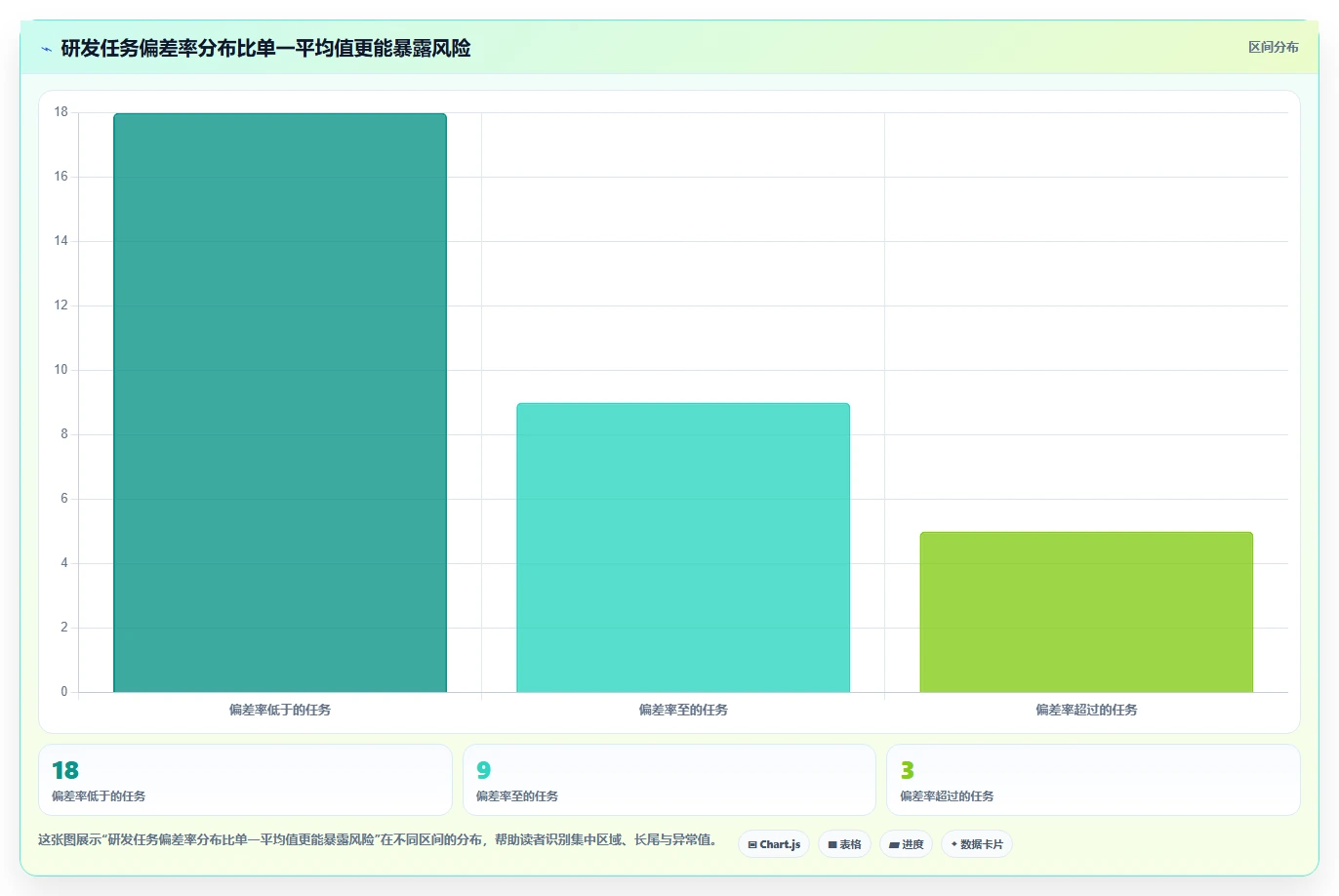Screen dimensions: 1339x896
Task: Click the 表格 tag
Action: pos(844,844)
